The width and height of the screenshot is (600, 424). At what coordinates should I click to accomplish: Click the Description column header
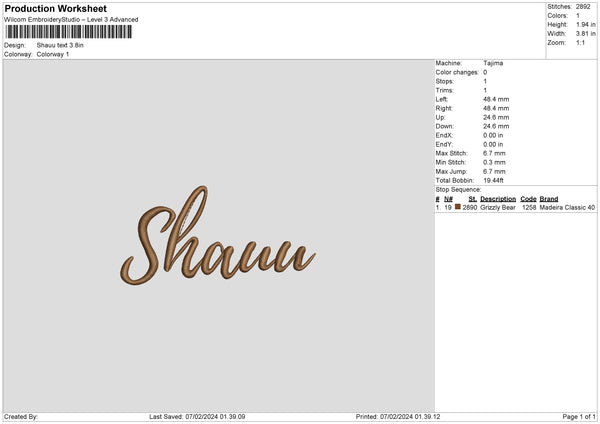[x=498, y=199]
